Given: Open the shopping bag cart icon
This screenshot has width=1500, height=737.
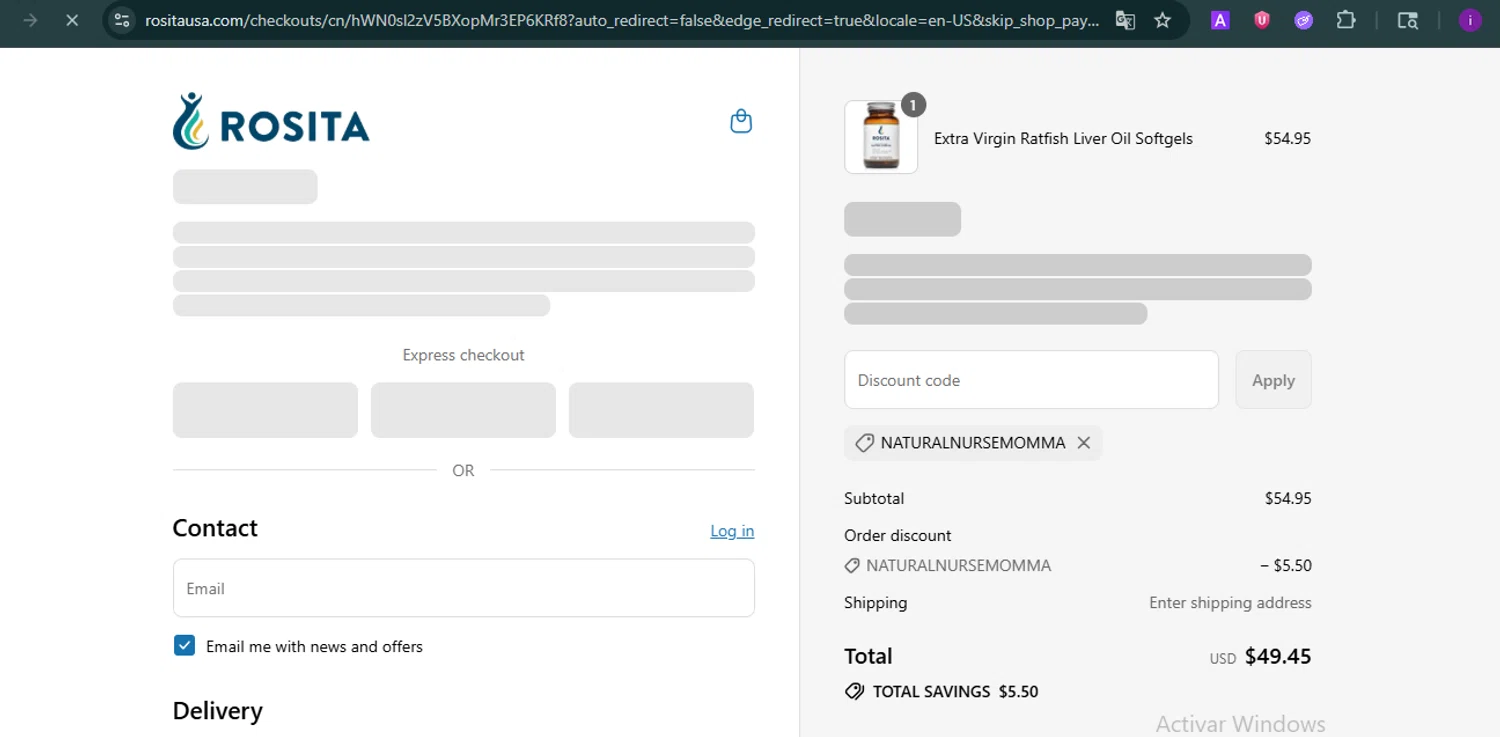Looking at the screenshot, I should pyautogui.click(x=741, y=121).
